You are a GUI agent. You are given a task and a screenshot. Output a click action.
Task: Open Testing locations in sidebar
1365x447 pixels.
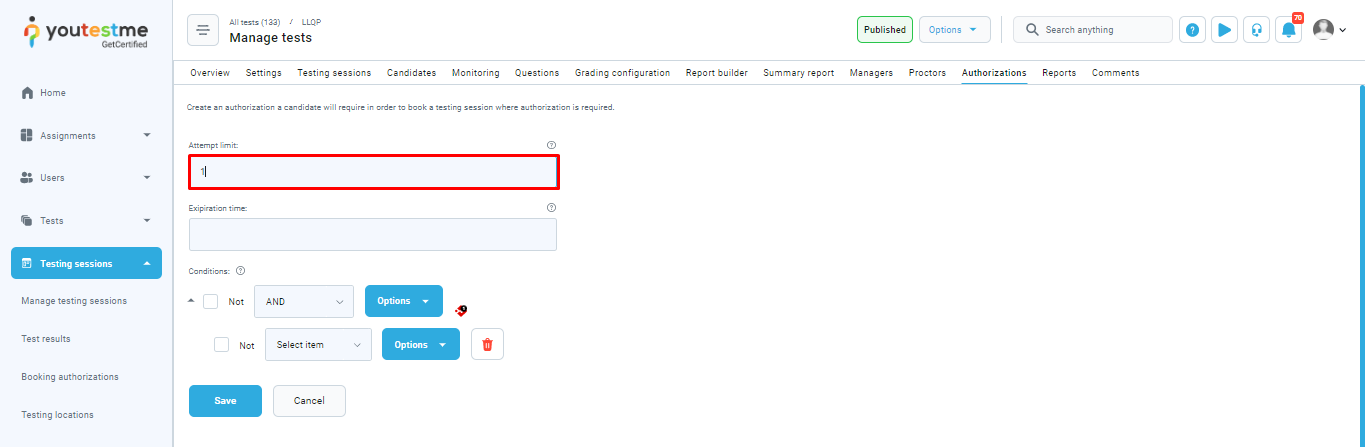[57, 415]
